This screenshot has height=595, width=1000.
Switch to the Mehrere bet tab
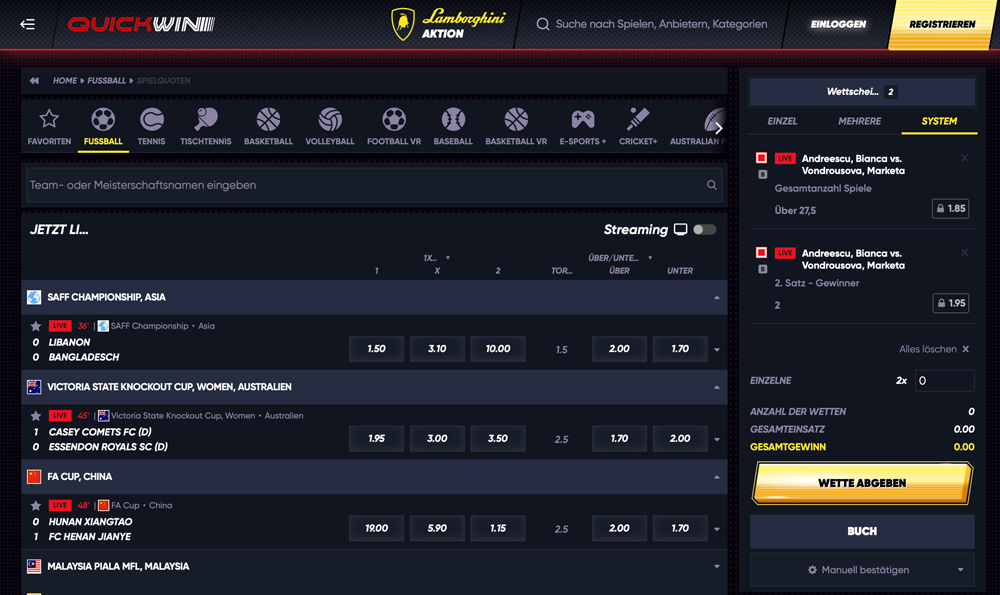pyautogui.click(x=859, y=121)
